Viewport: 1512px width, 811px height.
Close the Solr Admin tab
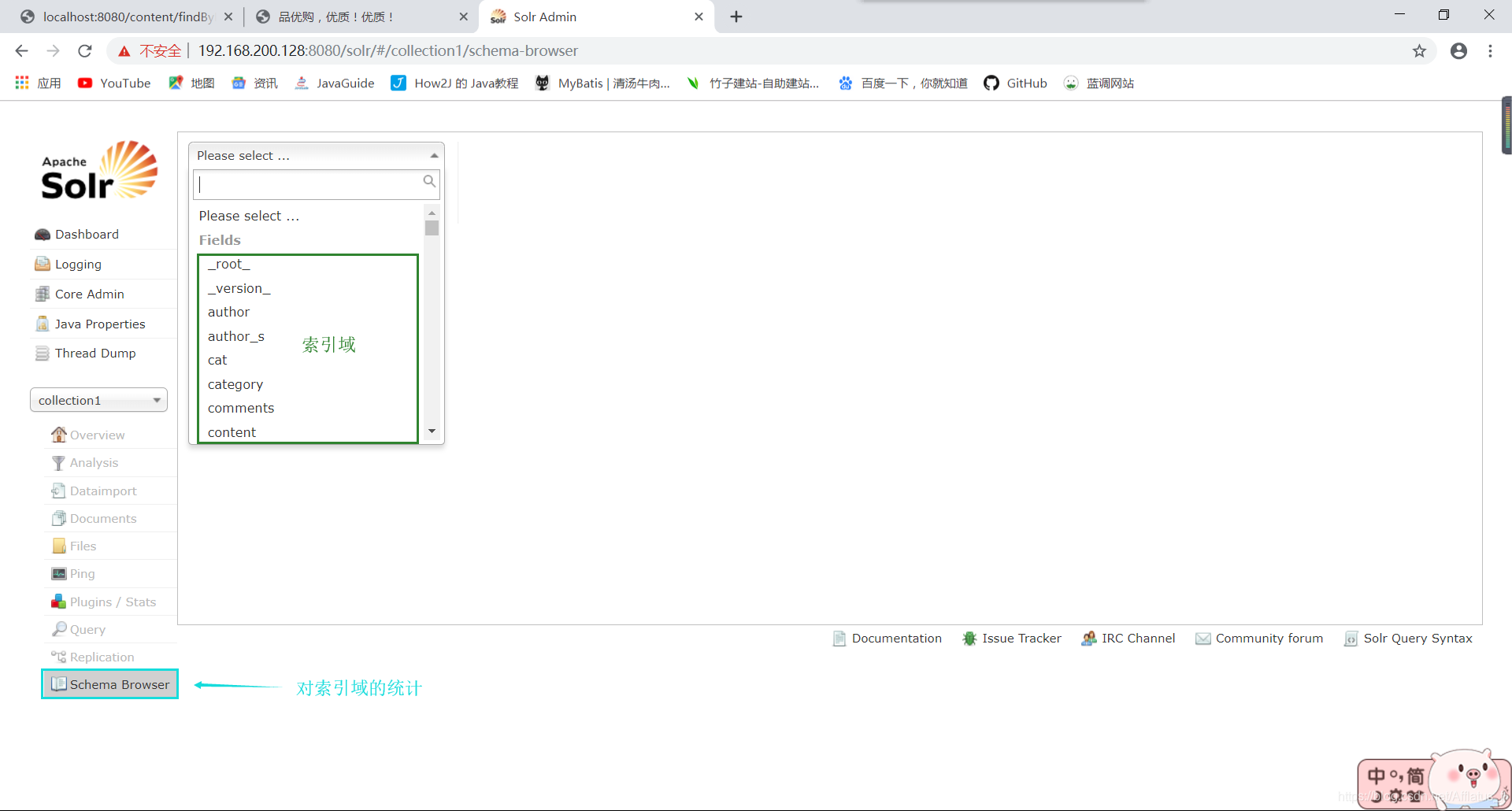699,17
